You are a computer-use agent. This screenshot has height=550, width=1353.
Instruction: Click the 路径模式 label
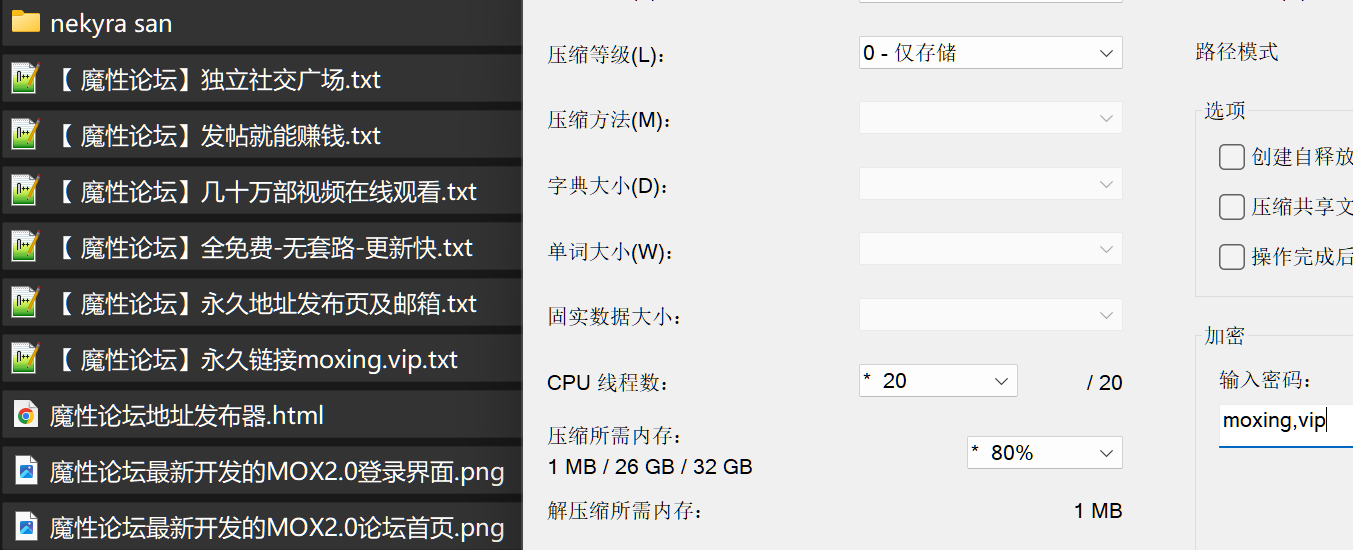pyautogui.click(x=1237, y=52)
